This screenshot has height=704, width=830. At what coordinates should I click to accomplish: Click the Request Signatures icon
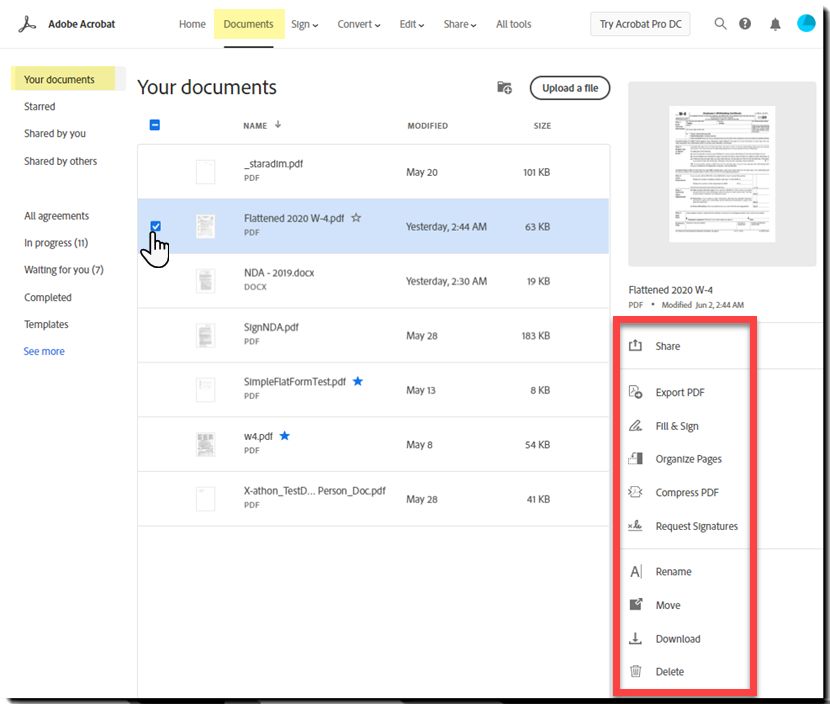(x=635, y=526)
